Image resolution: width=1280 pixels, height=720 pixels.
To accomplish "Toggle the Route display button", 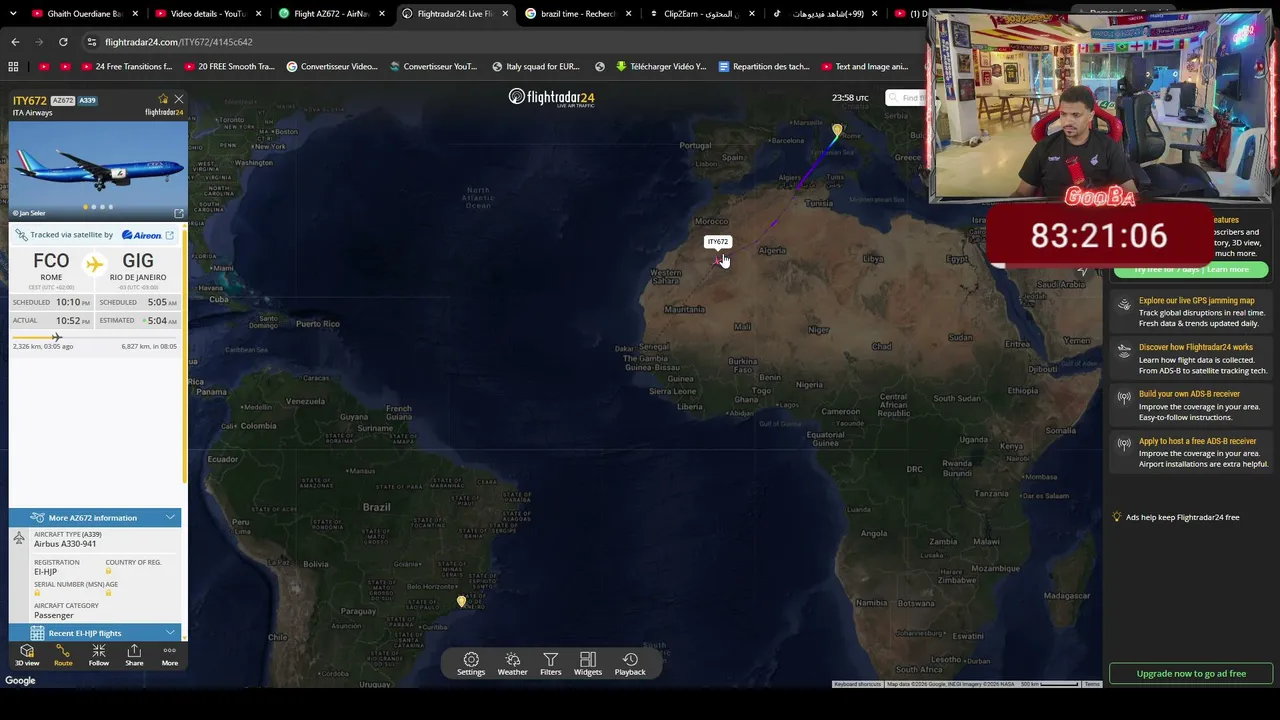I will tap(63, 656).
